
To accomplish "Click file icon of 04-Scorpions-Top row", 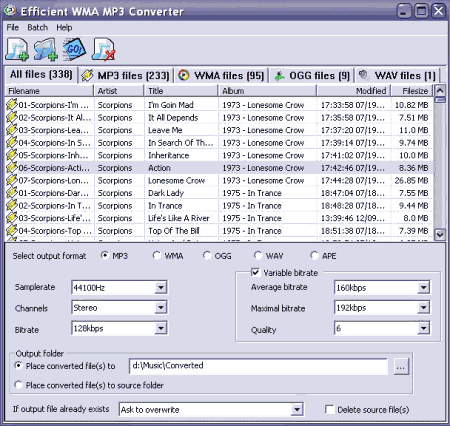I will point(12,230).
